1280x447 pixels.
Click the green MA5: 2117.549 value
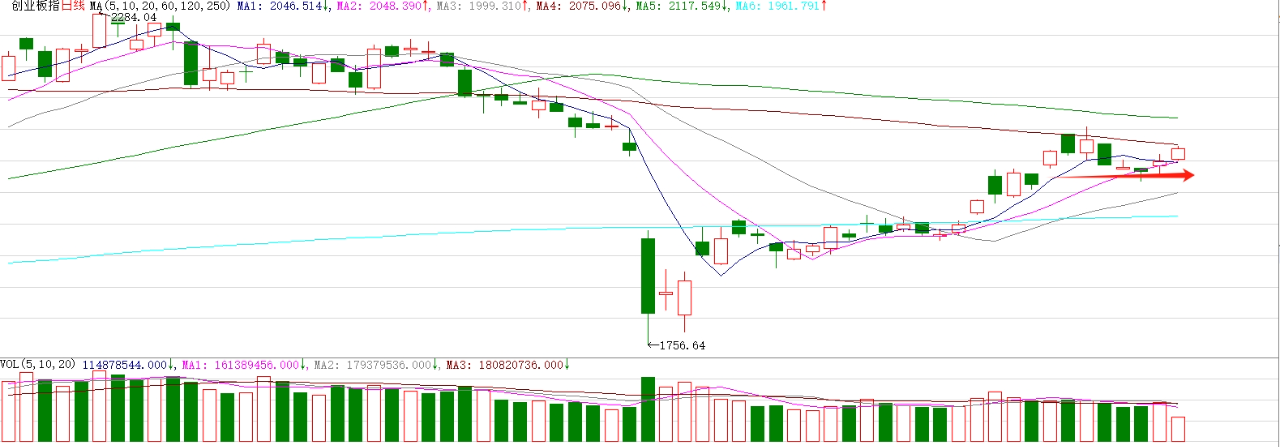click(681, 6)
